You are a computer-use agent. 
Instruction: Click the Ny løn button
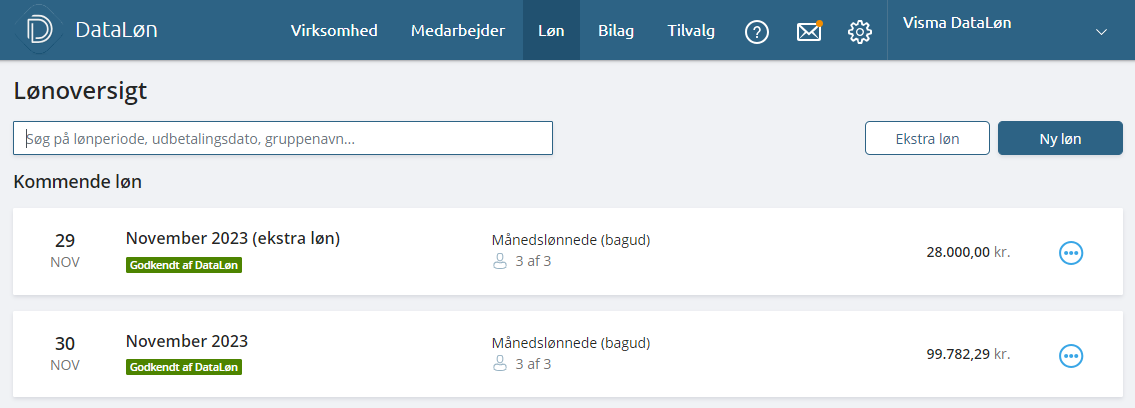click(1060, 138)
